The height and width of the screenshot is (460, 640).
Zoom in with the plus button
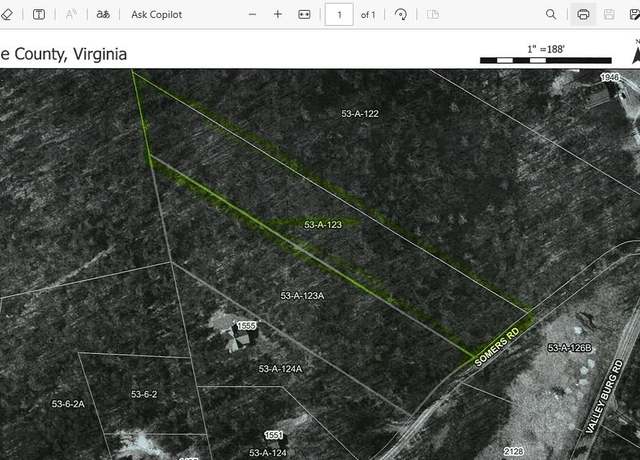[x=278, y=14]
